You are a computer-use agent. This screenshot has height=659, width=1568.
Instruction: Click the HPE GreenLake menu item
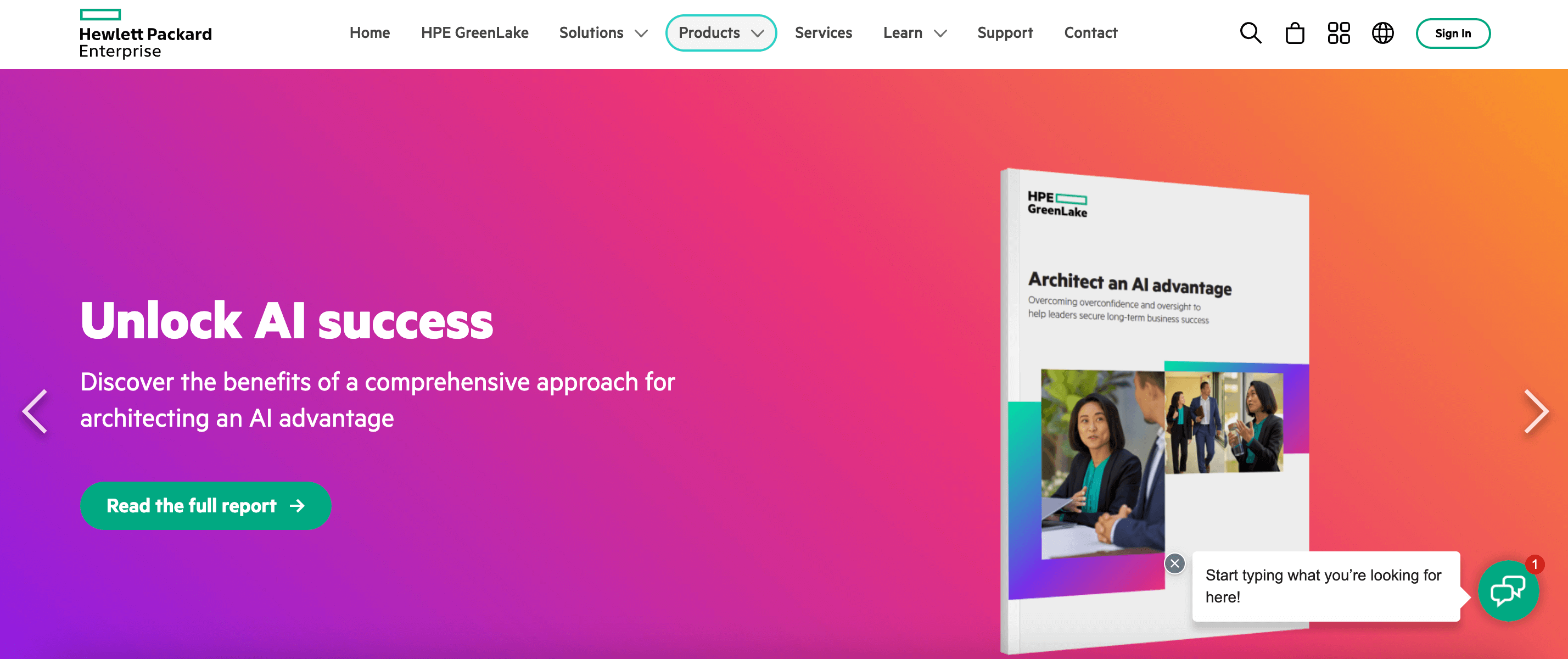[475, 33]
